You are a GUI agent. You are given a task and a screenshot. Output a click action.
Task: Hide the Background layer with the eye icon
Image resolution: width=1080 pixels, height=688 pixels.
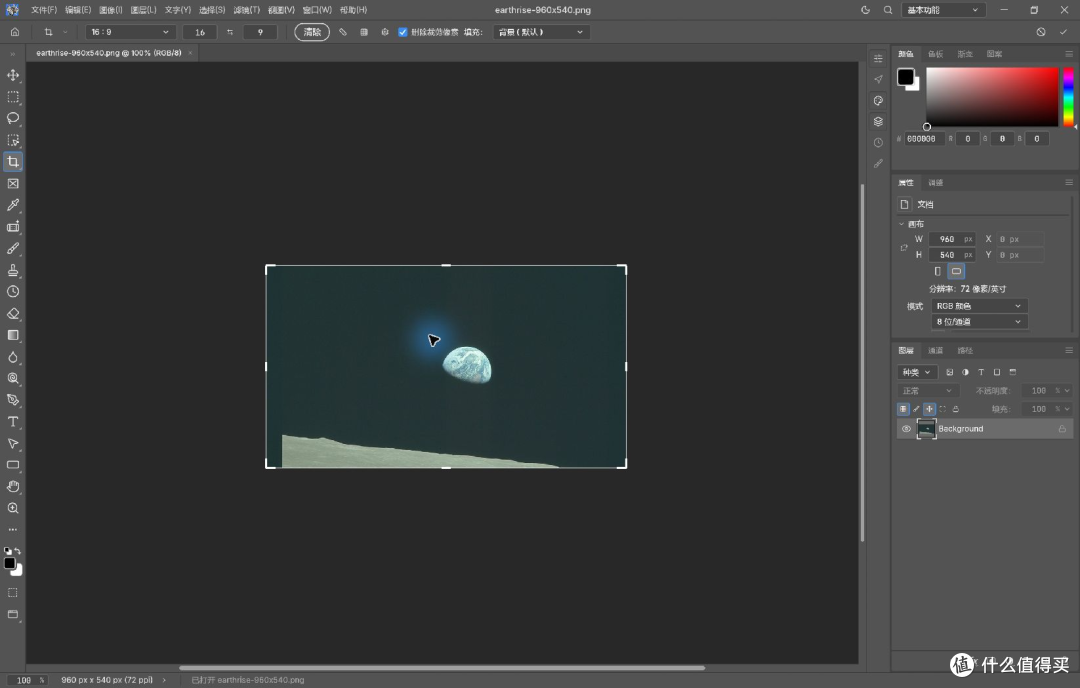click(906, 429)
